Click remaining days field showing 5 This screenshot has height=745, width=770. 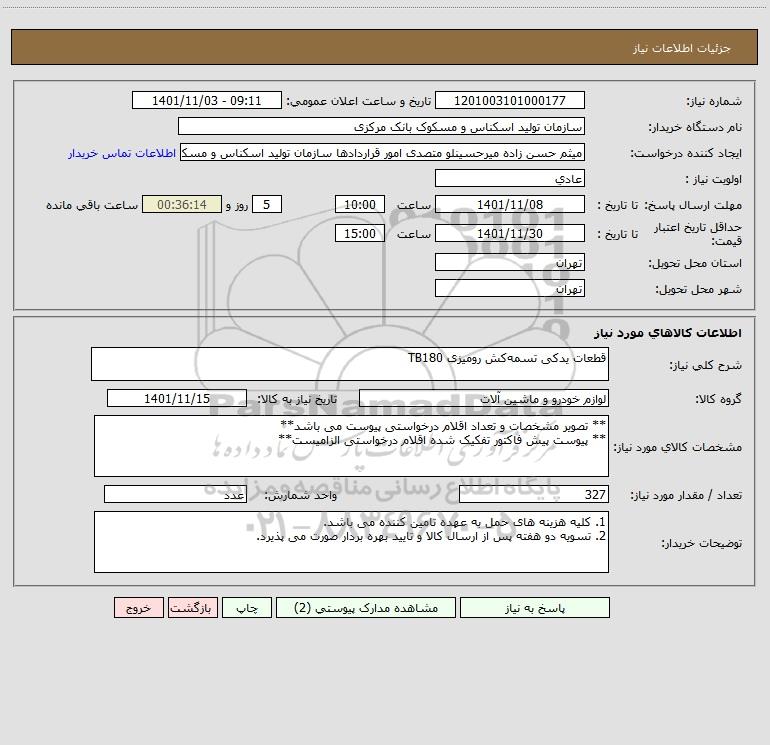(x=267, y=204)
